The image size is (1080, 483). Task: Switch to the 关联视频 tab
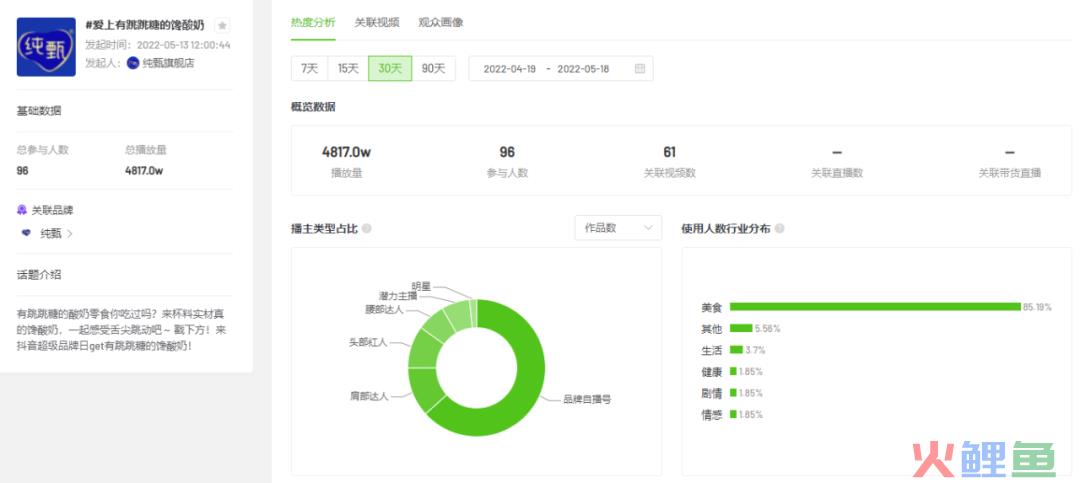coord(377,22)
